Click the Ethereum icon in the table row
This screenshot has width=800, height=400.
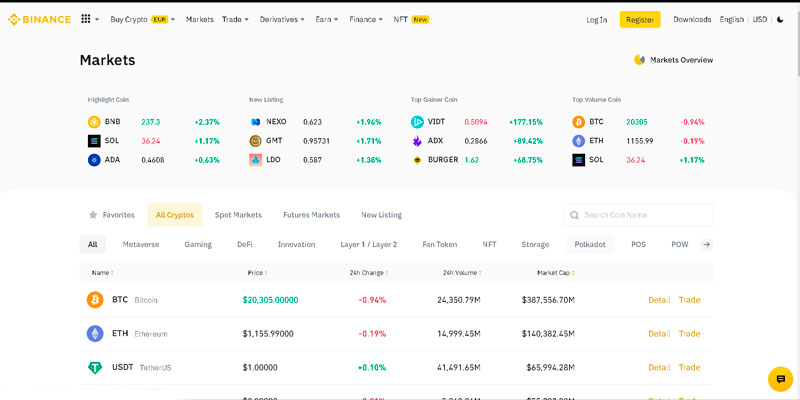tap(95, 334)
